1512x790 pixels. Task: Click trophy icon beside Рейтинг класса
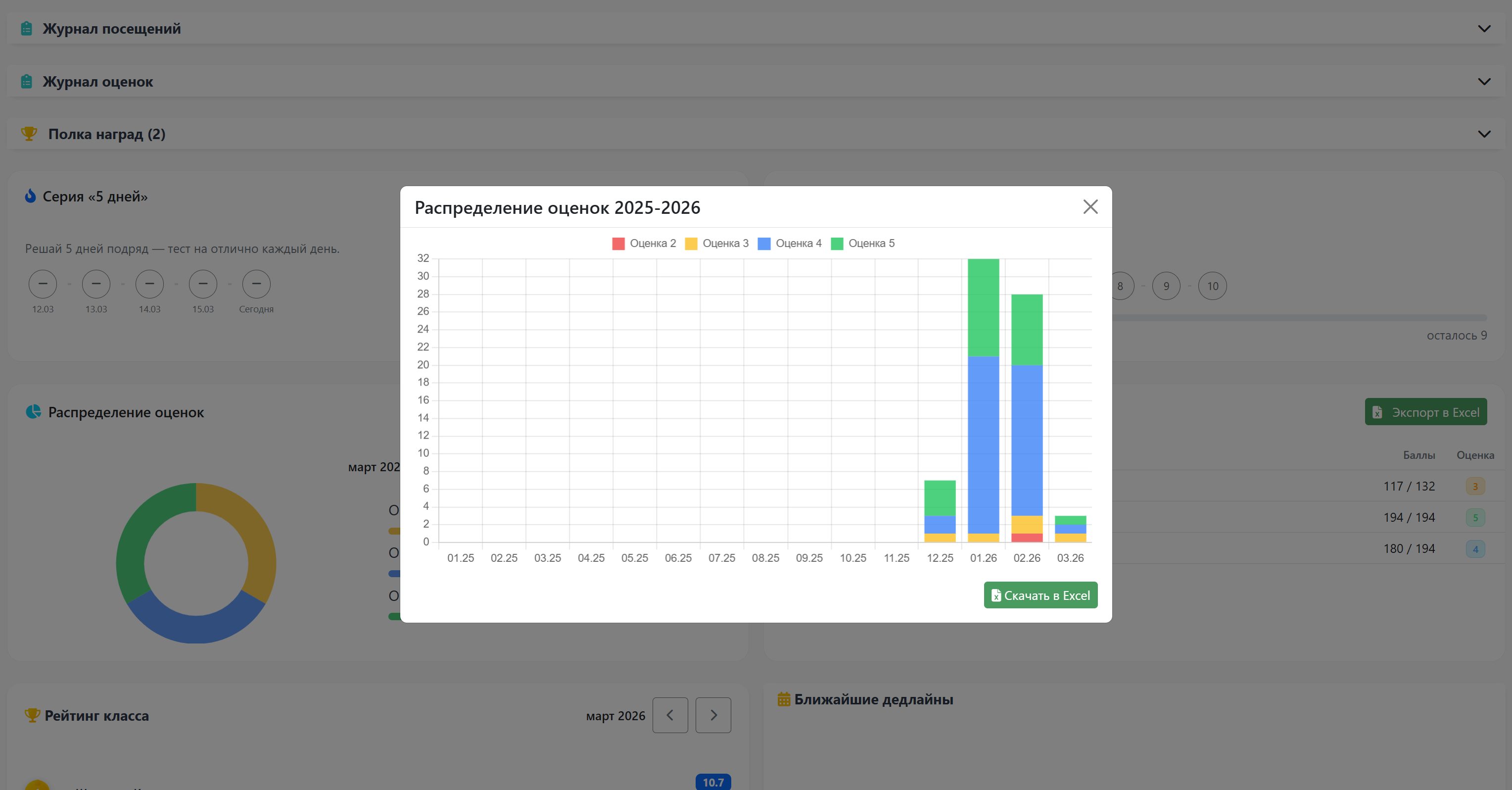pos(32,715)
